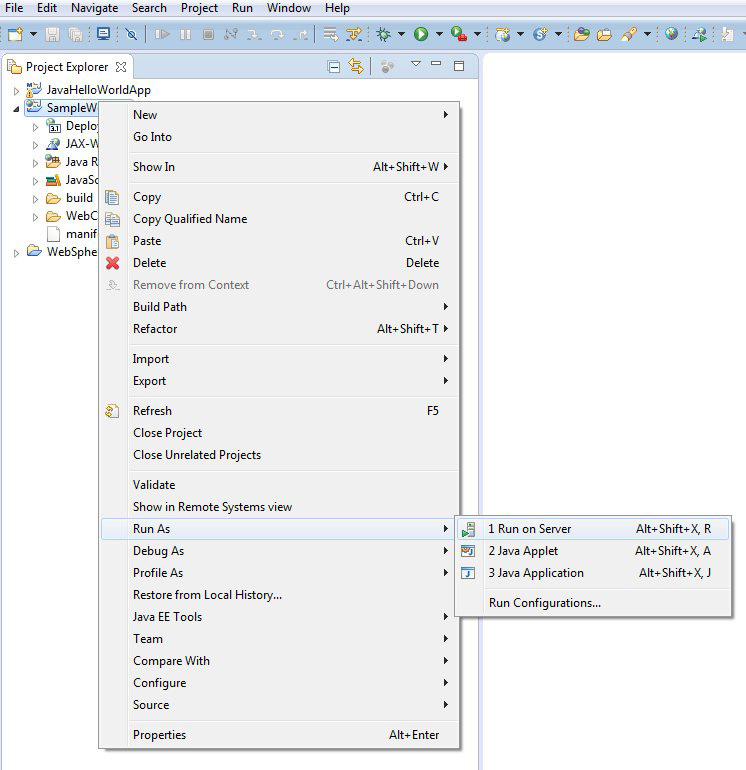Click the Suspend debug icon

(185, 34)
